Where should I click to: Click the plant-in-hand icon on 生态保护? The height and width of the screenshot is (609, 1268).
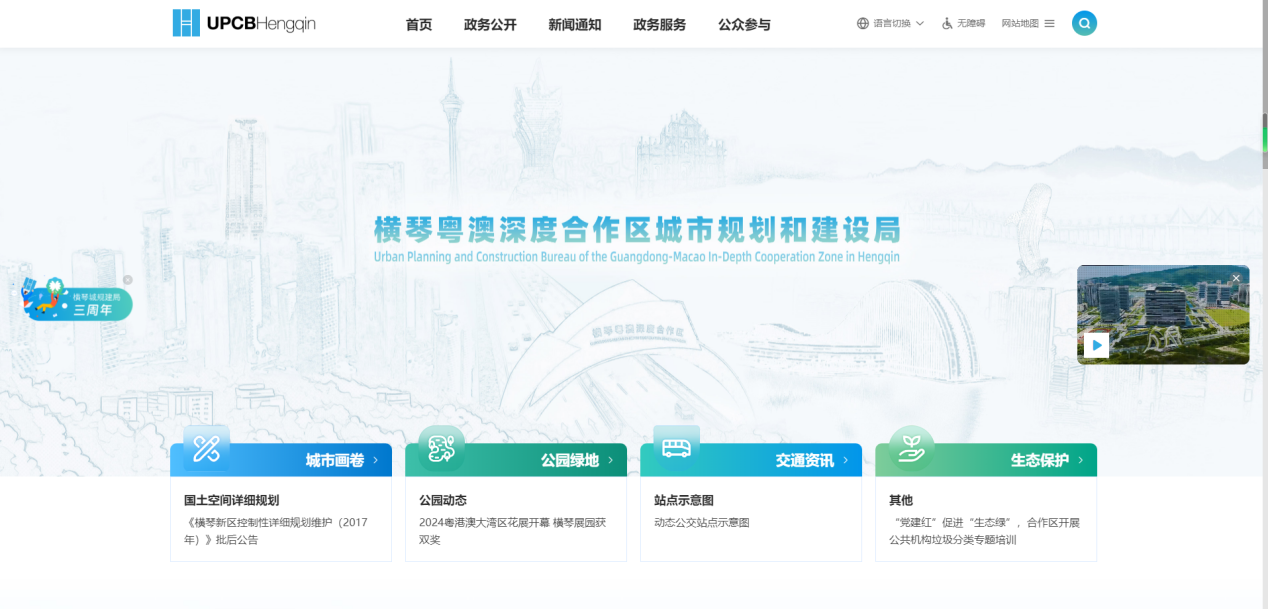click(x=911, y=449)
